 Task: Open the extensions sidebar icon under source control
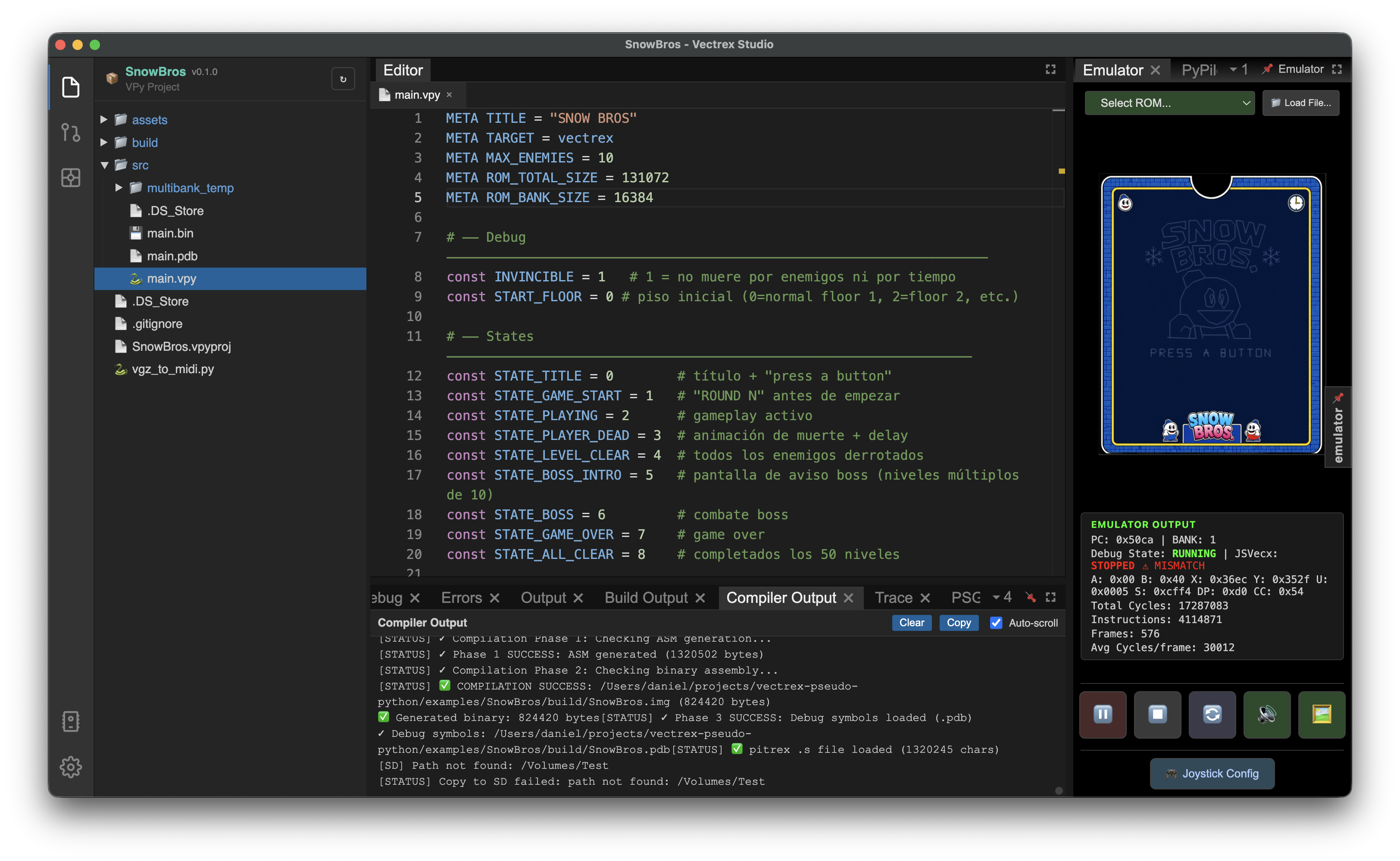71,178
